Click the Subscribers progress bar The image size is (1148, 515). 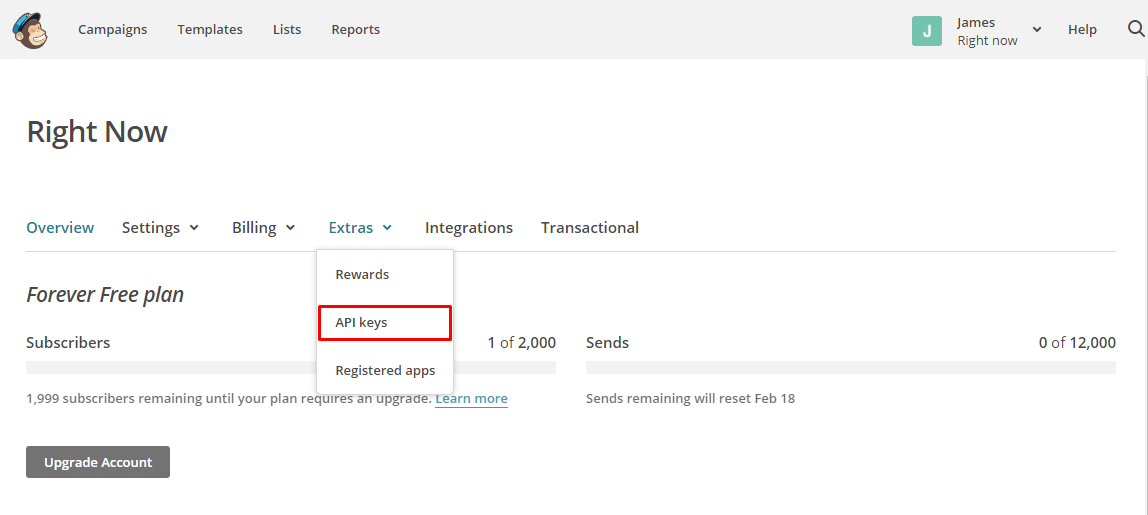tap(291, 368)
